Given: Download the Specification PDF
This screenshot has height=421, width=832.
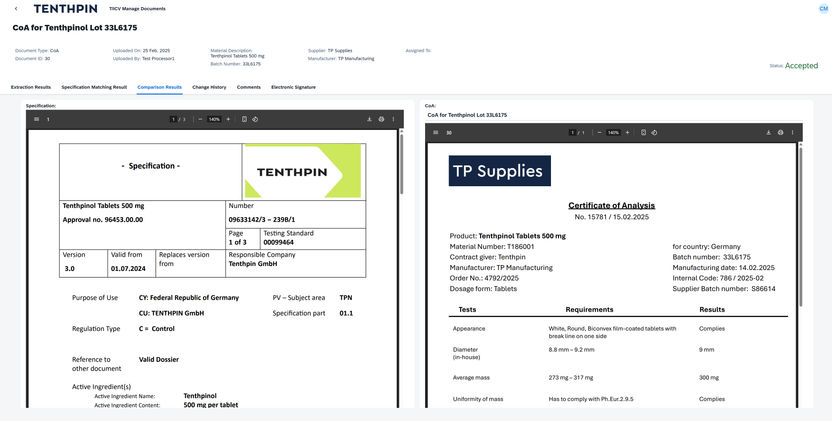Looking at the screenshot, I should [369, 119].
